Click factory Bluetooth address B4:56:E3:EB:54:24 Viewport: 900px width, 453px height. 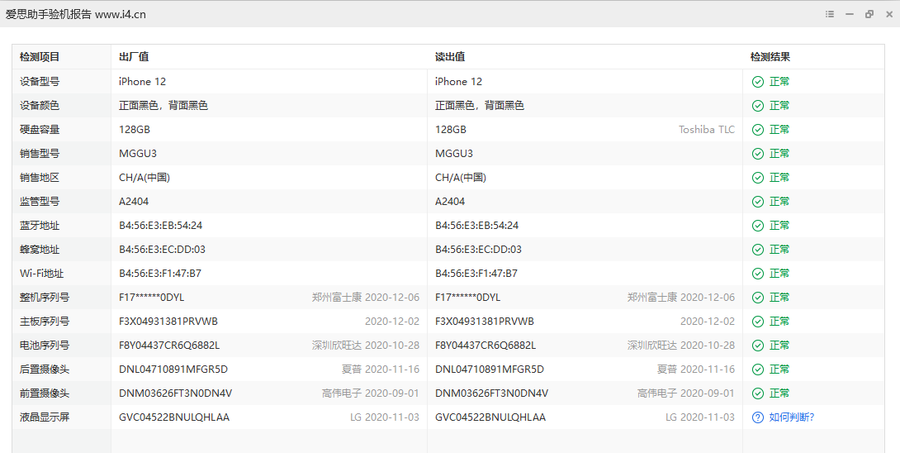click(161, 226)
